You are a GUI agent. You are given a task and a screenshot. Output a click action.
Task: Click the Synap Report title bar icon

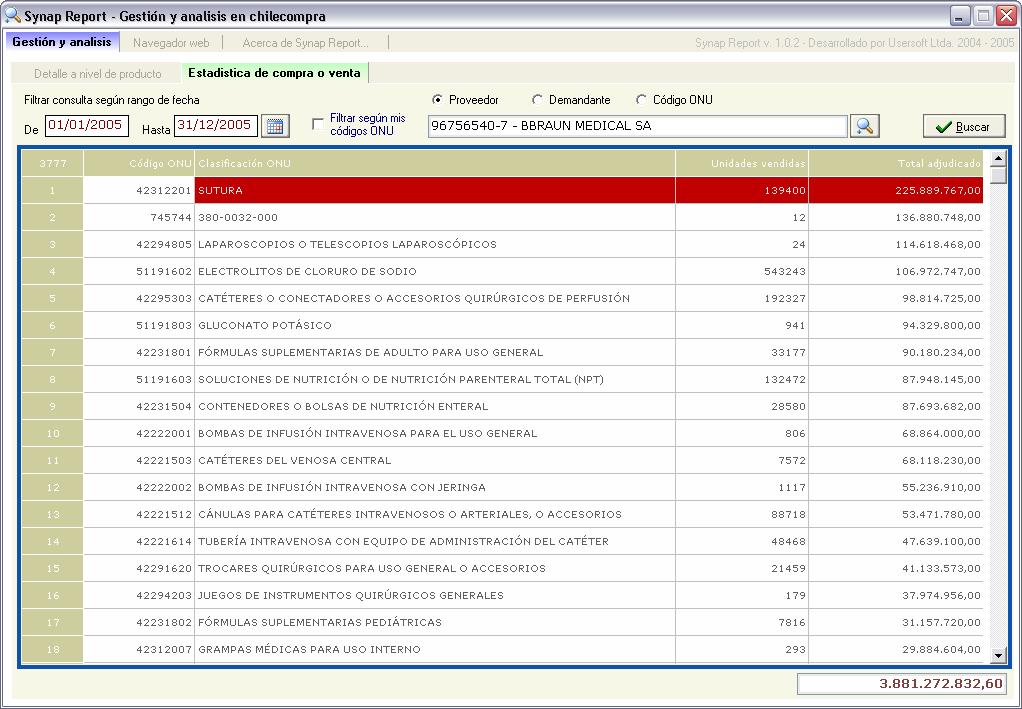click(x=12, y=15)
